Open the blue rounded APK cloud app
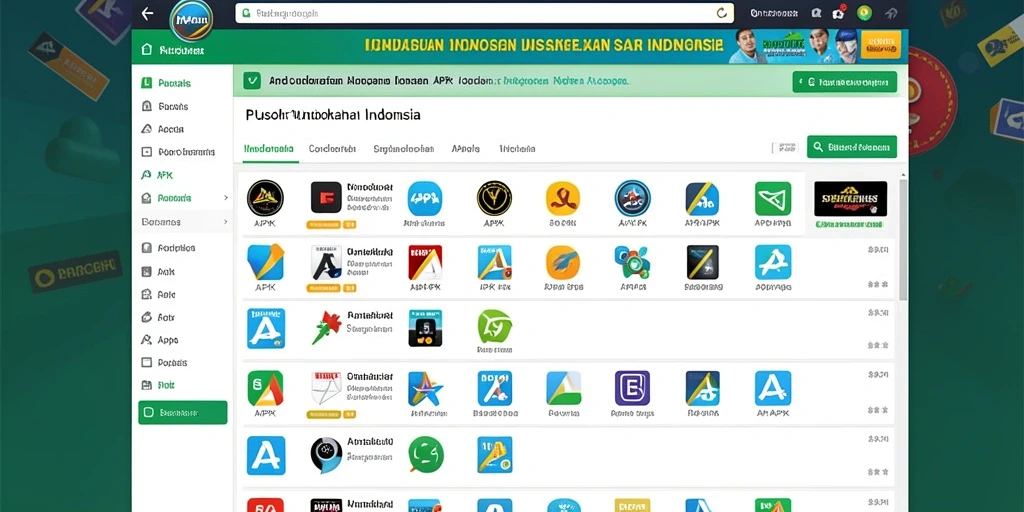The image size is (1024, 512). [424, 199]
